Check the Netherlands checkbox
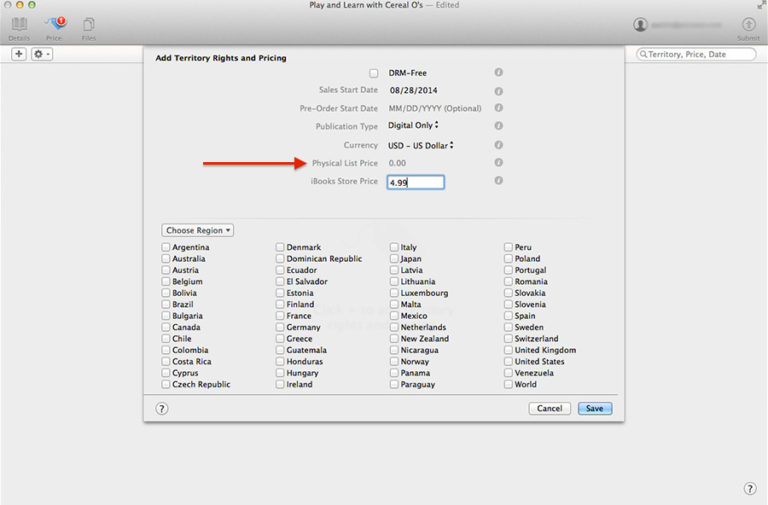Screen dimensions: 768x505 394,327
